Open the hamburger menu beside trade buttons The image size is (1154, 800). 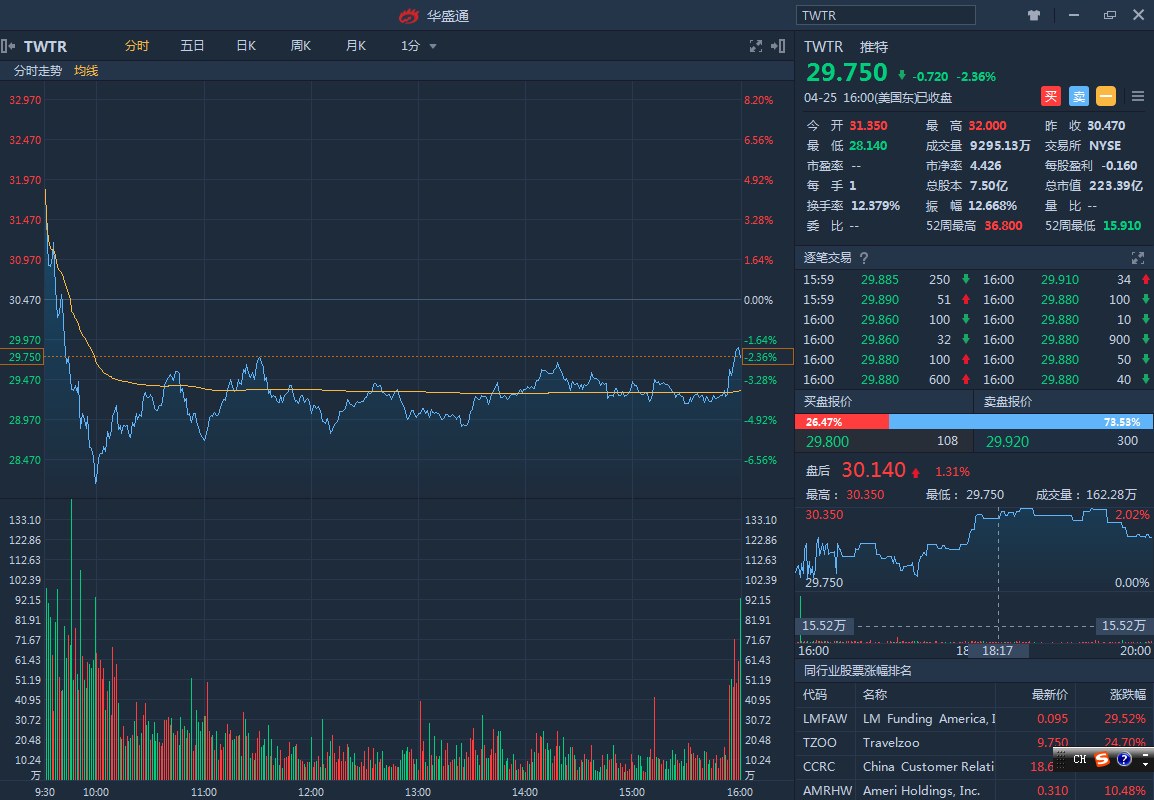[x=1138, y=96]
